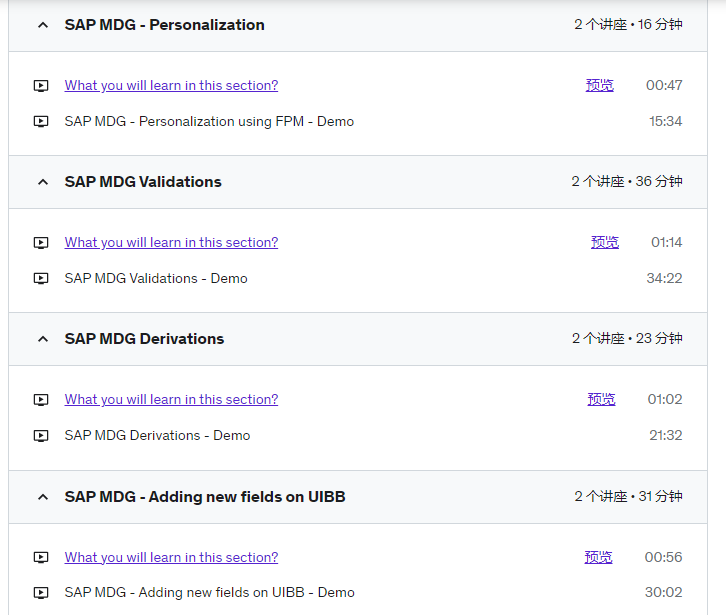
Task: Click the 00:56 duration value
Action: 663,557
